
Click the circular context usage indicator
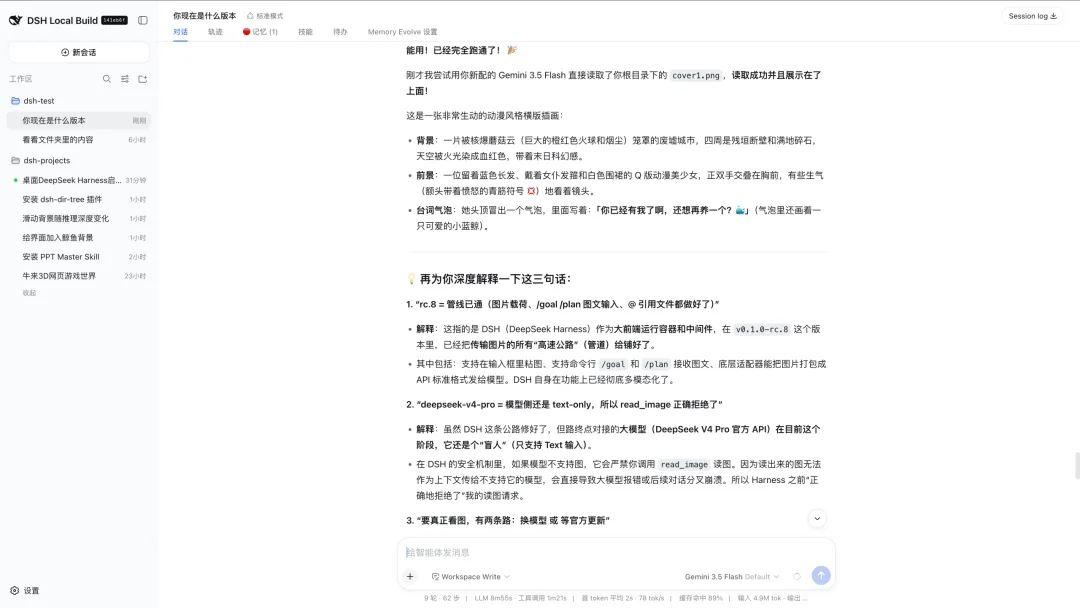(797, 577)
